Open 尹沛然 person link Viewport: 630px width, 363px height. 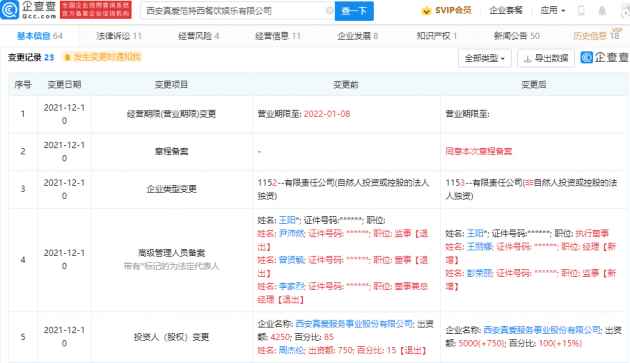pyautogui.click(x=292, y=234)
